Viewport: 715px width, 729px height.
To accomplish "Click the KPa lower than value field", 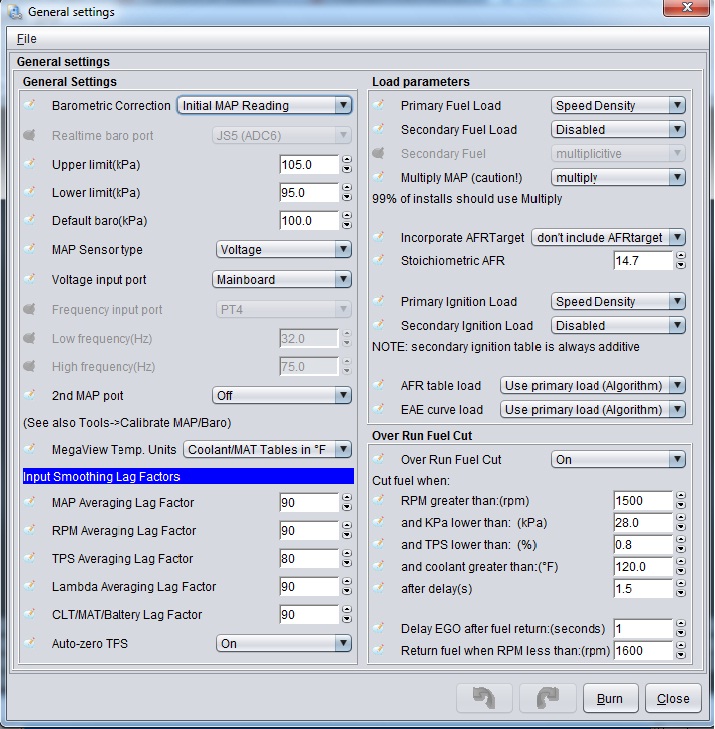I will click(x=643, y=523).
